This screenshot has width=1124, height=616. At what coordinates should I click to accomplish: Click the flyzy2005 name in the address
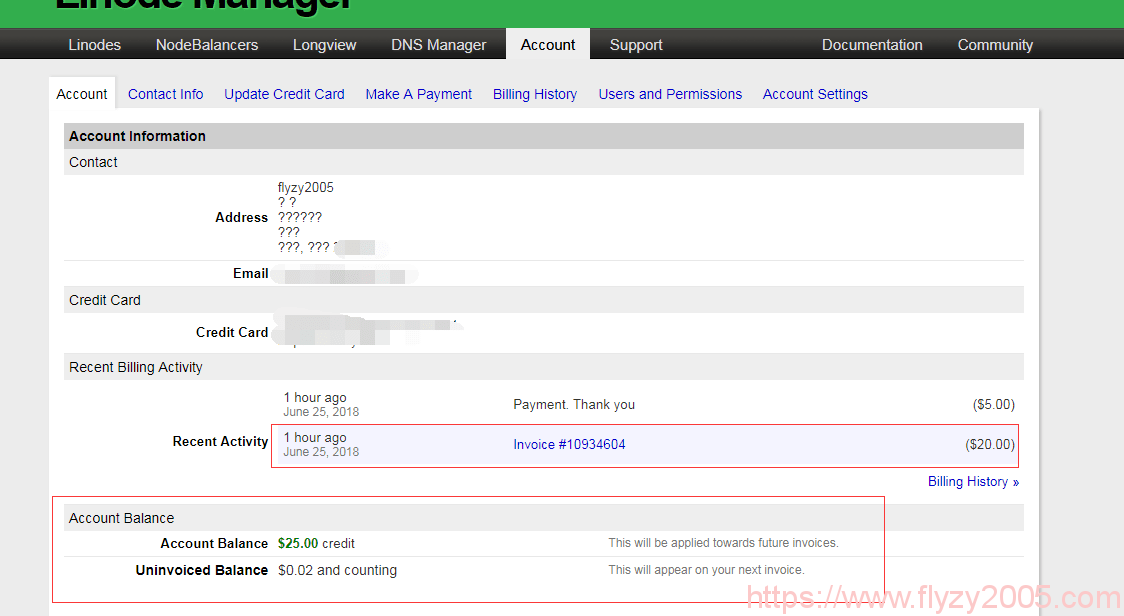[x=306, y=187]
